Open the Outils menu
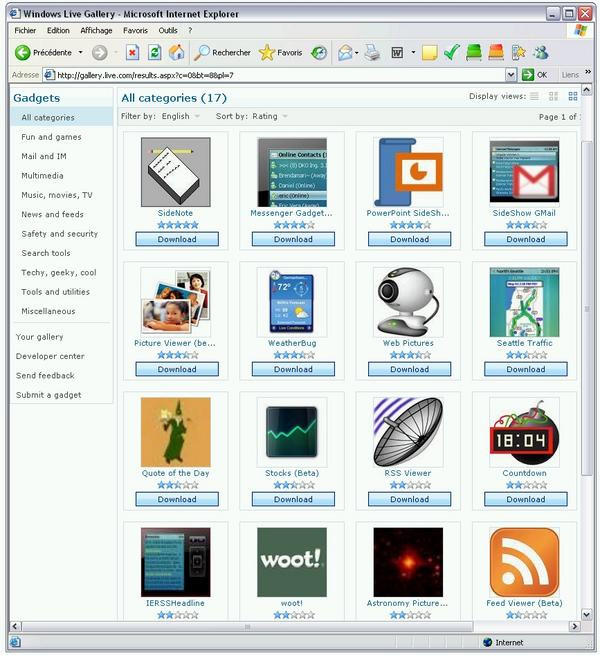The width and height of the screenshot is (600, 655). pos(168,30)
